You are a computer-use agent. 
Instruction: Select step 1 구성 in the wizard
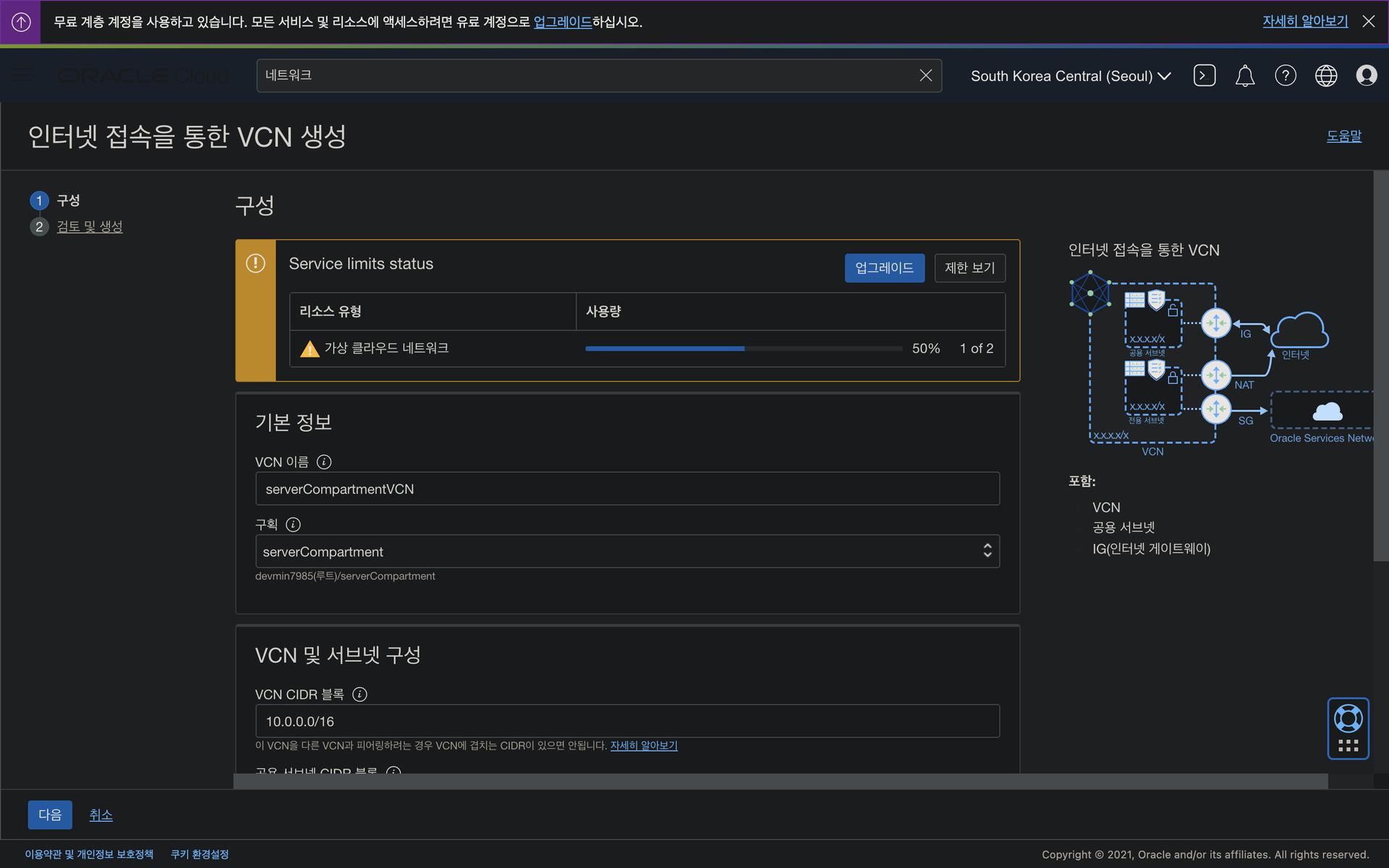[x=68, y=200]
